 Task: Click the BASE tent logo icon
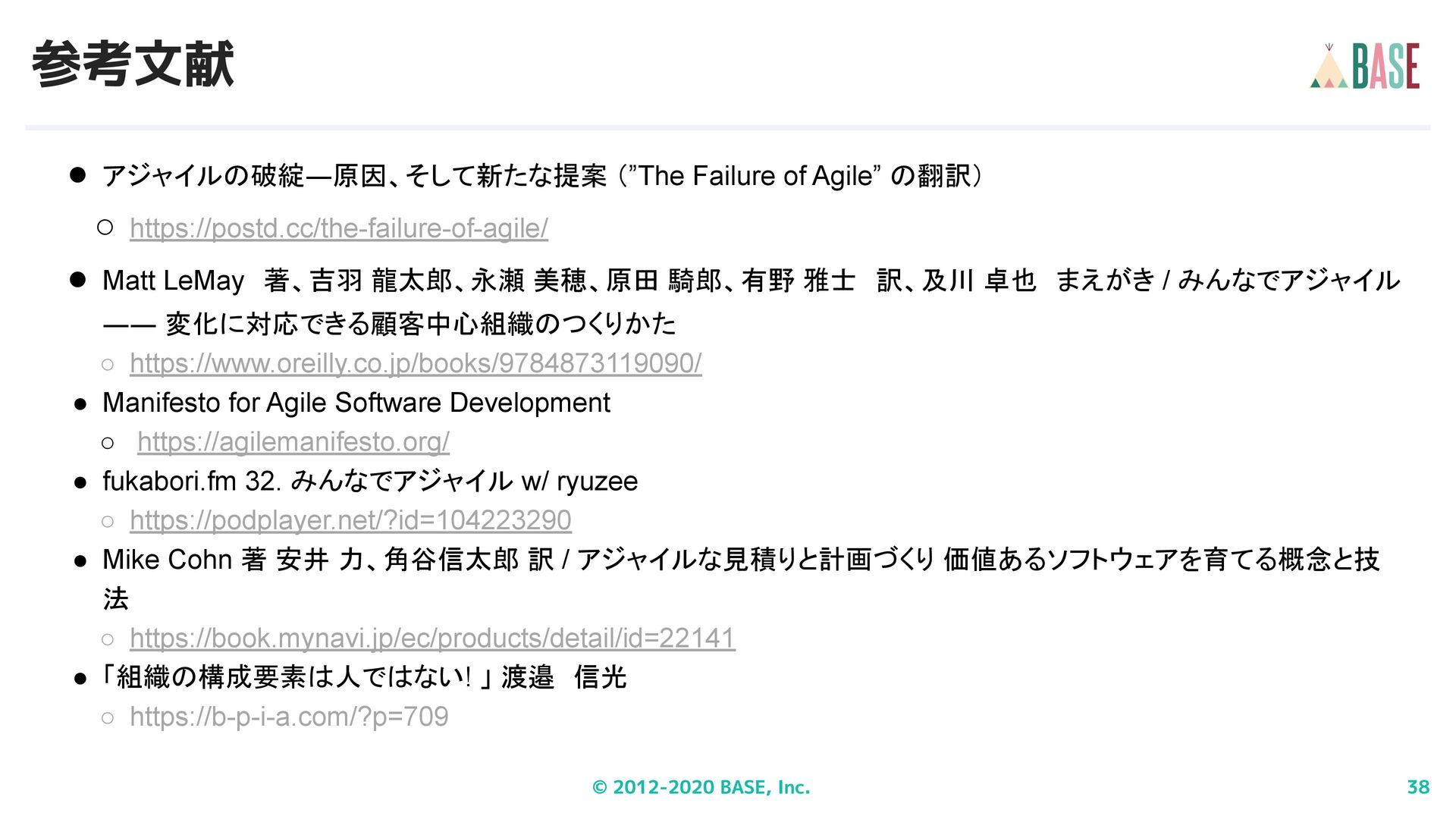pos(1329,68)
